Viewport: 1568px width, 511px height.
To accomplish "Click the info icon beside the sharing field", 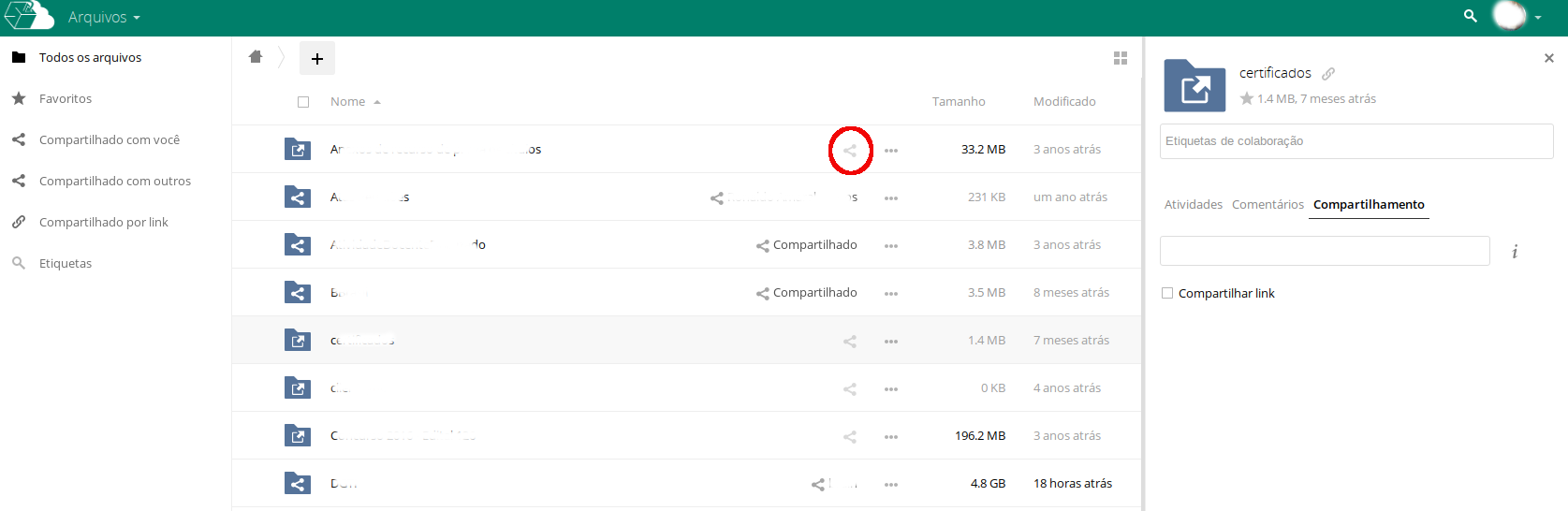I will [1515, 252].
